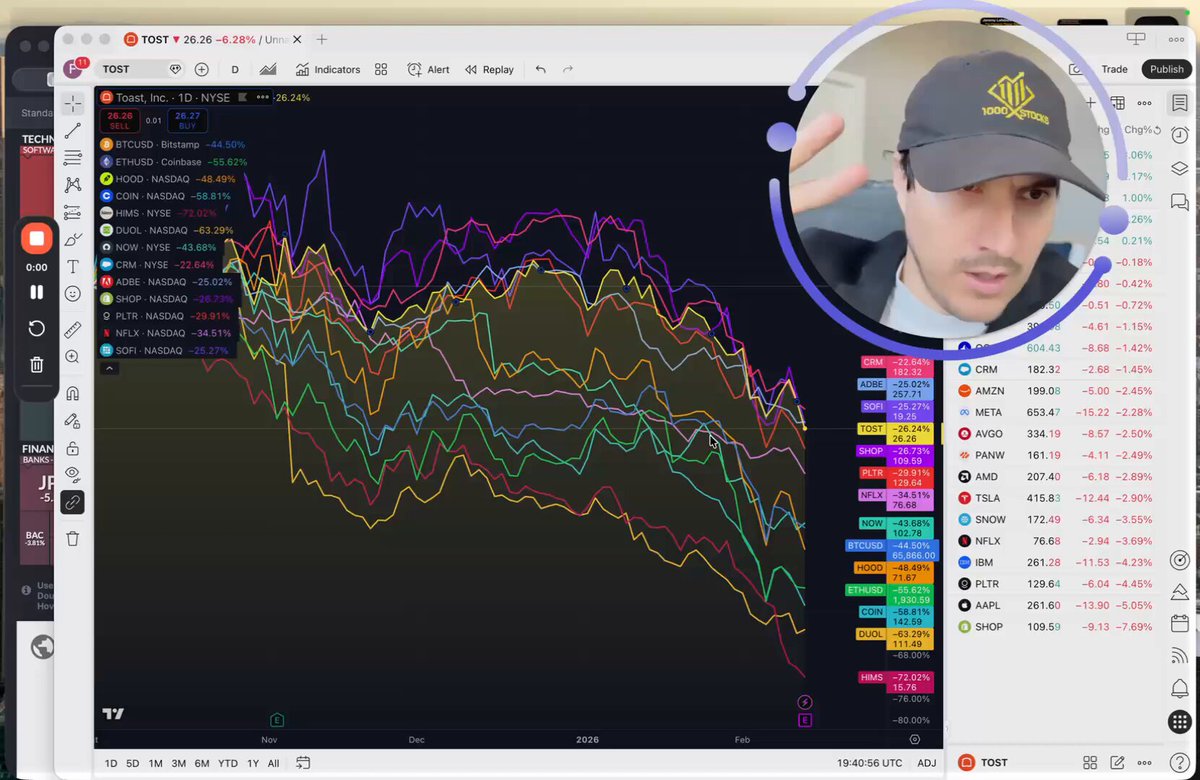This screenshot has height=780, width=1200.
Task: Open the user profile avatar menu
Action: click(x=73, y=69)
